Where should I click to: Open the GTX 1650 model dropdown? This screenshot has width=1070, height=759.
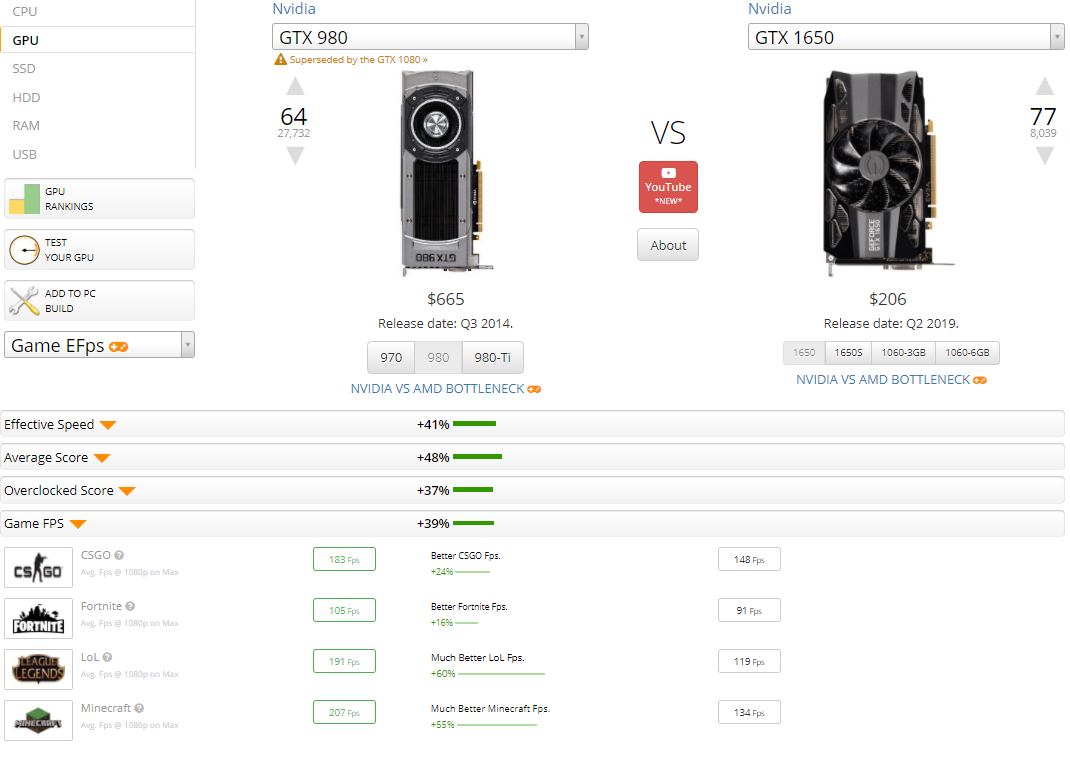(x=906, y=37)
